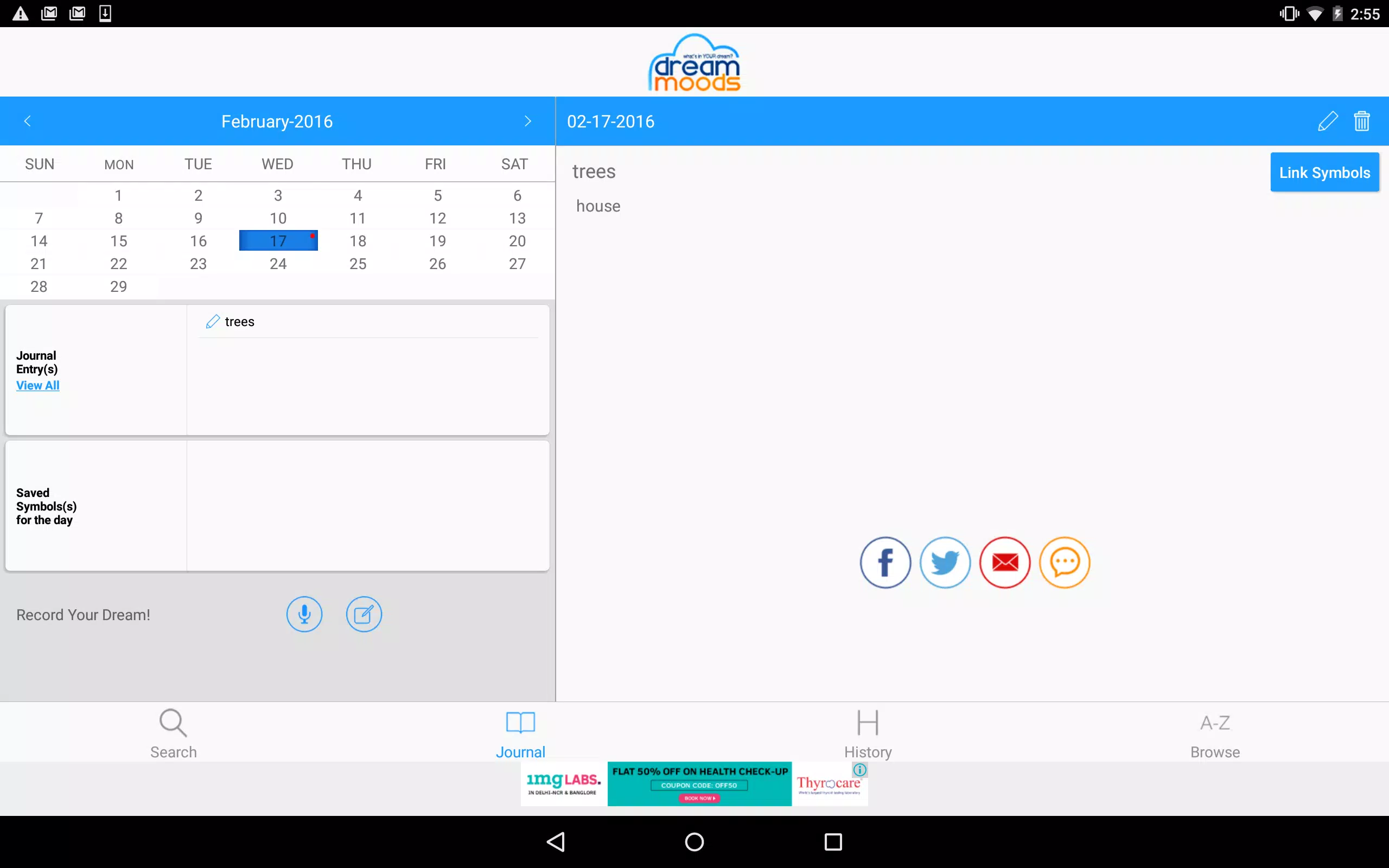Open the History tab
Viewport: 1389px width, 868px height.
(x=868, y=733)
